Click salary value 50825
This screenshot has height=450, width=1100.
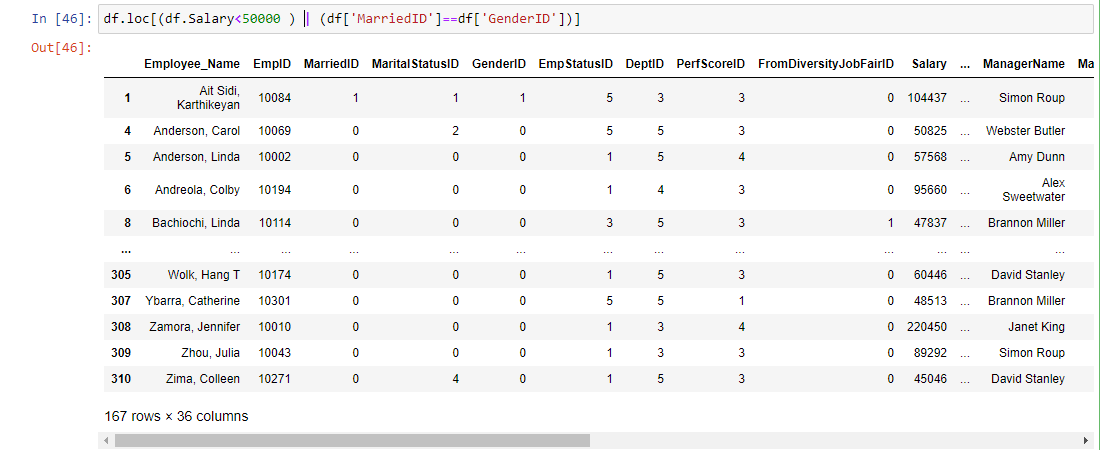pos(930,131)
